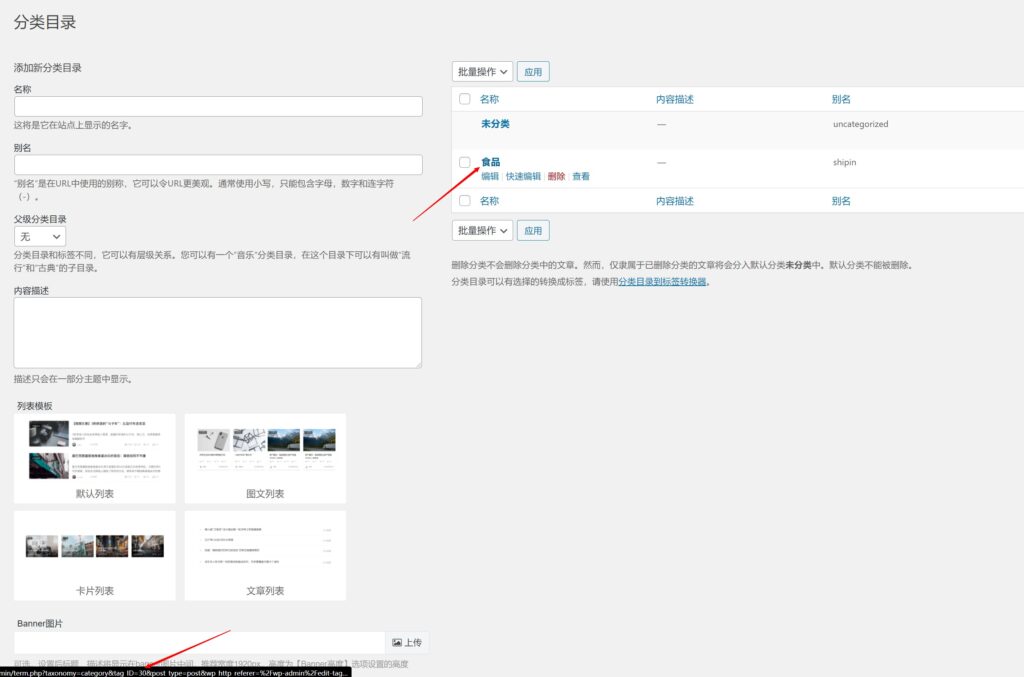
Task: Open the top 批量操作 dropdown
Action: (482, 72)
